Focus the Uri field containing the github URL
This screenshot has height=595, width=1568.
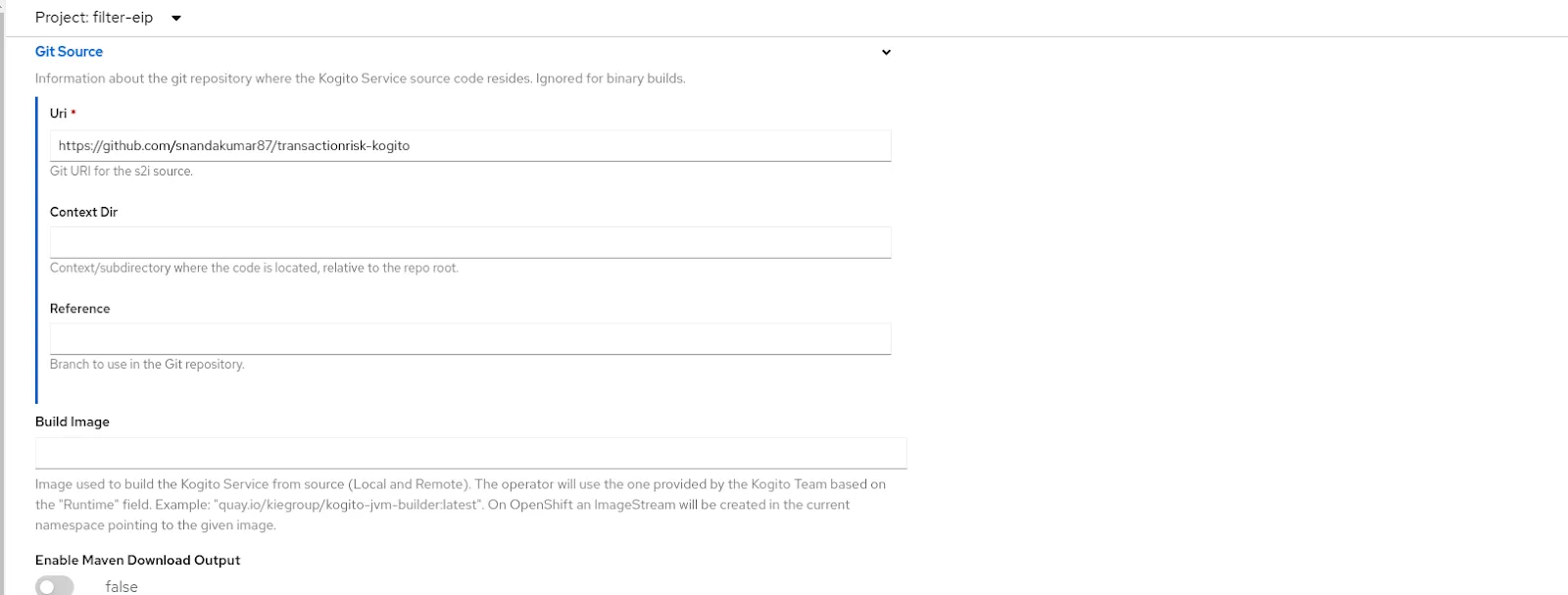[x=470, y=145]
